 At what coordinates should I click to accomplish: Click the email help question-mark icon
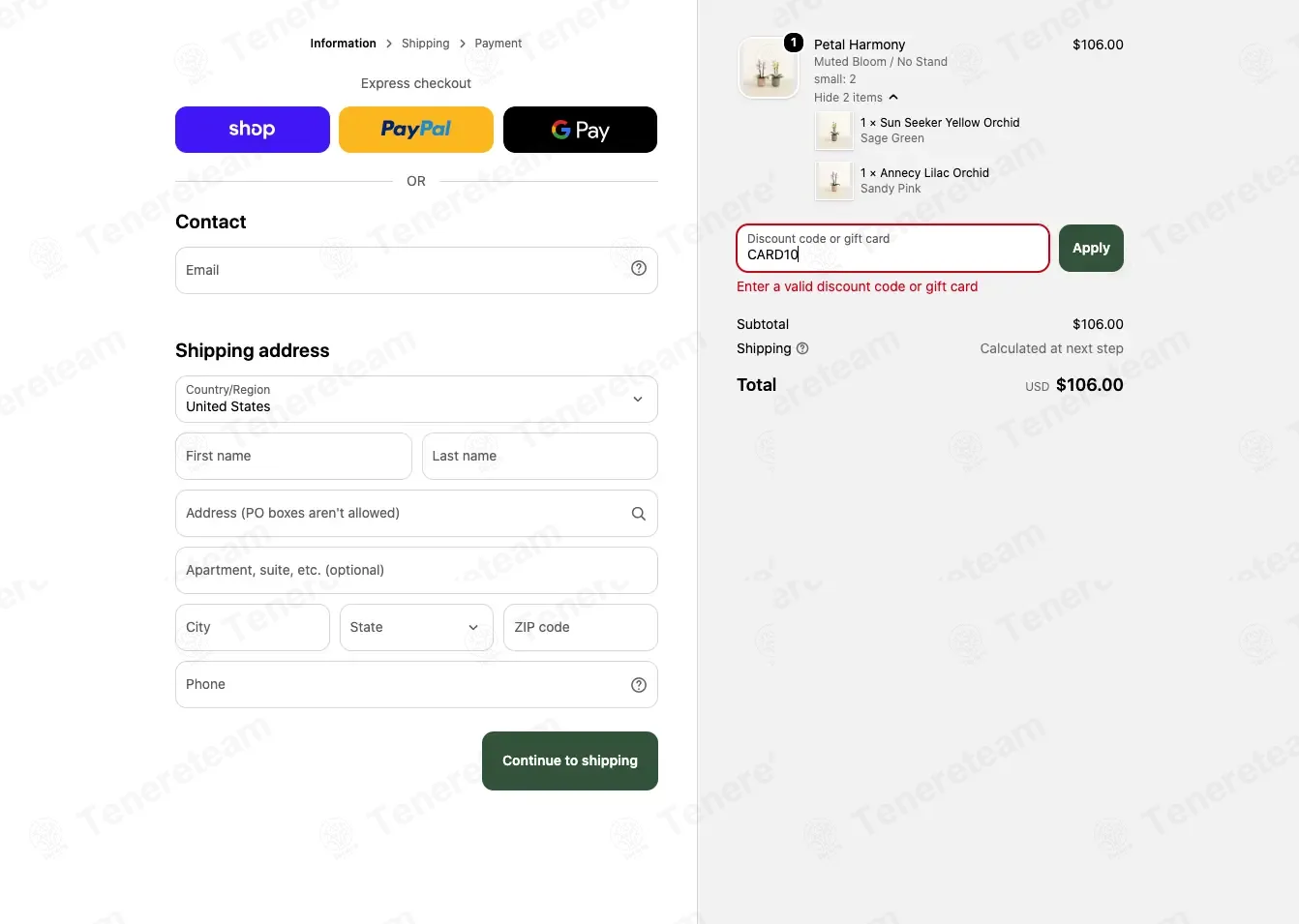click(639, 269)
